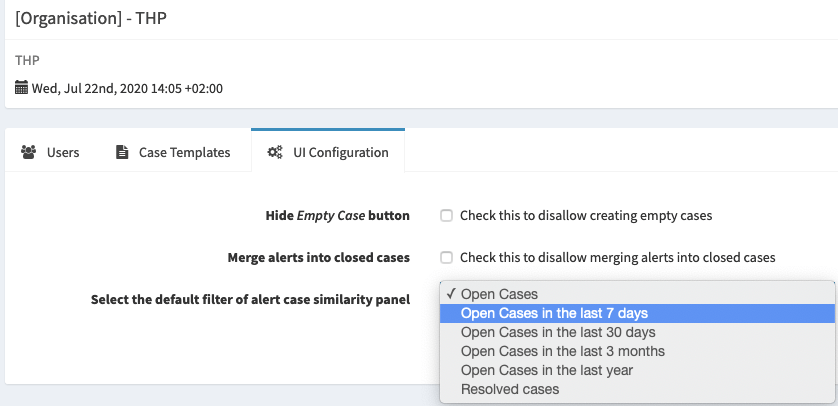838x406 pixels.
Task: Tick the disallow merging alerts checkbox
Action: (x=447, y=257)
